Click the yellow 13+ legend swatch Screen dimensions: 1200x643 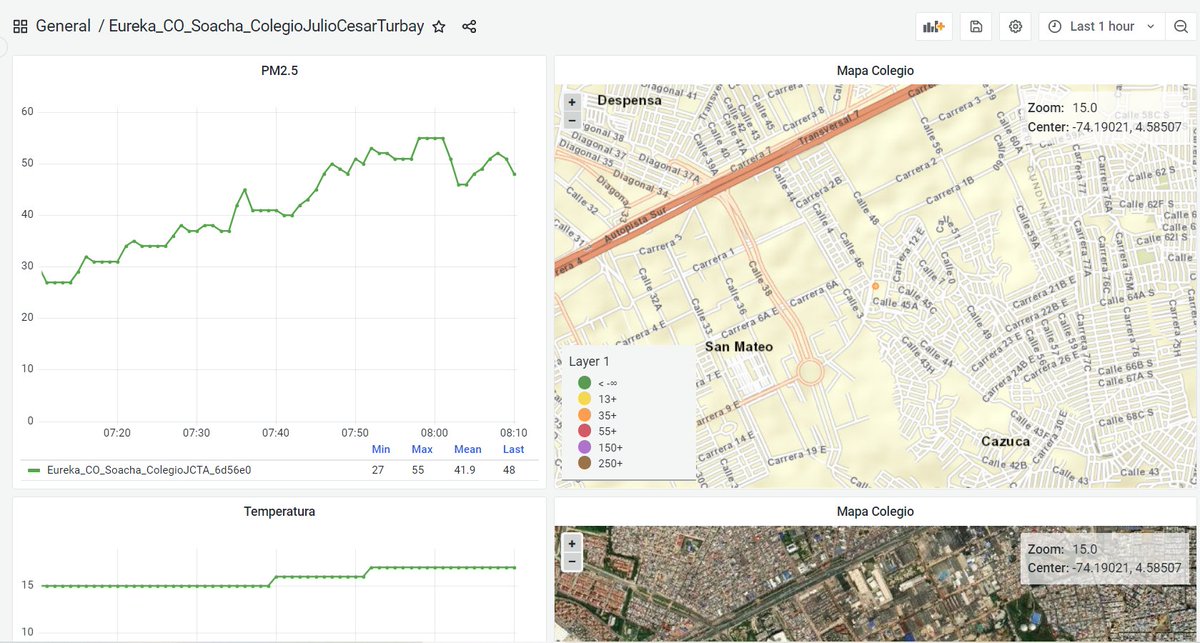click(x=584, y=398)
